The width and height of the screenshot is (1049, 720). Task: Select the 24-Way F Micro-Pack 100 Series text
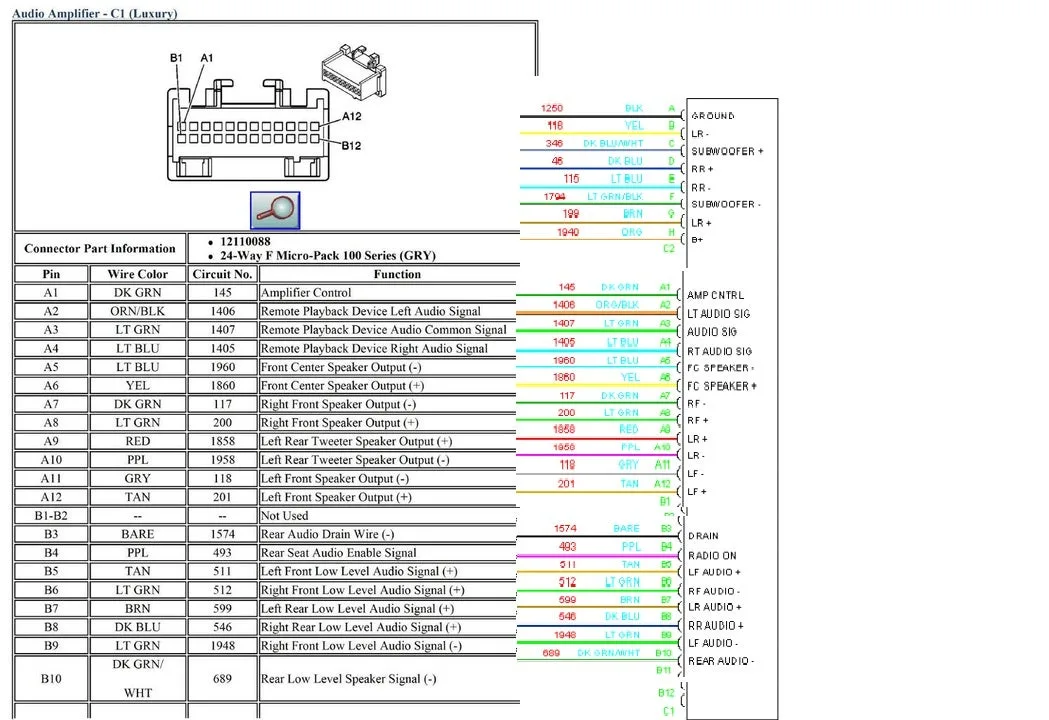point(328,256)
